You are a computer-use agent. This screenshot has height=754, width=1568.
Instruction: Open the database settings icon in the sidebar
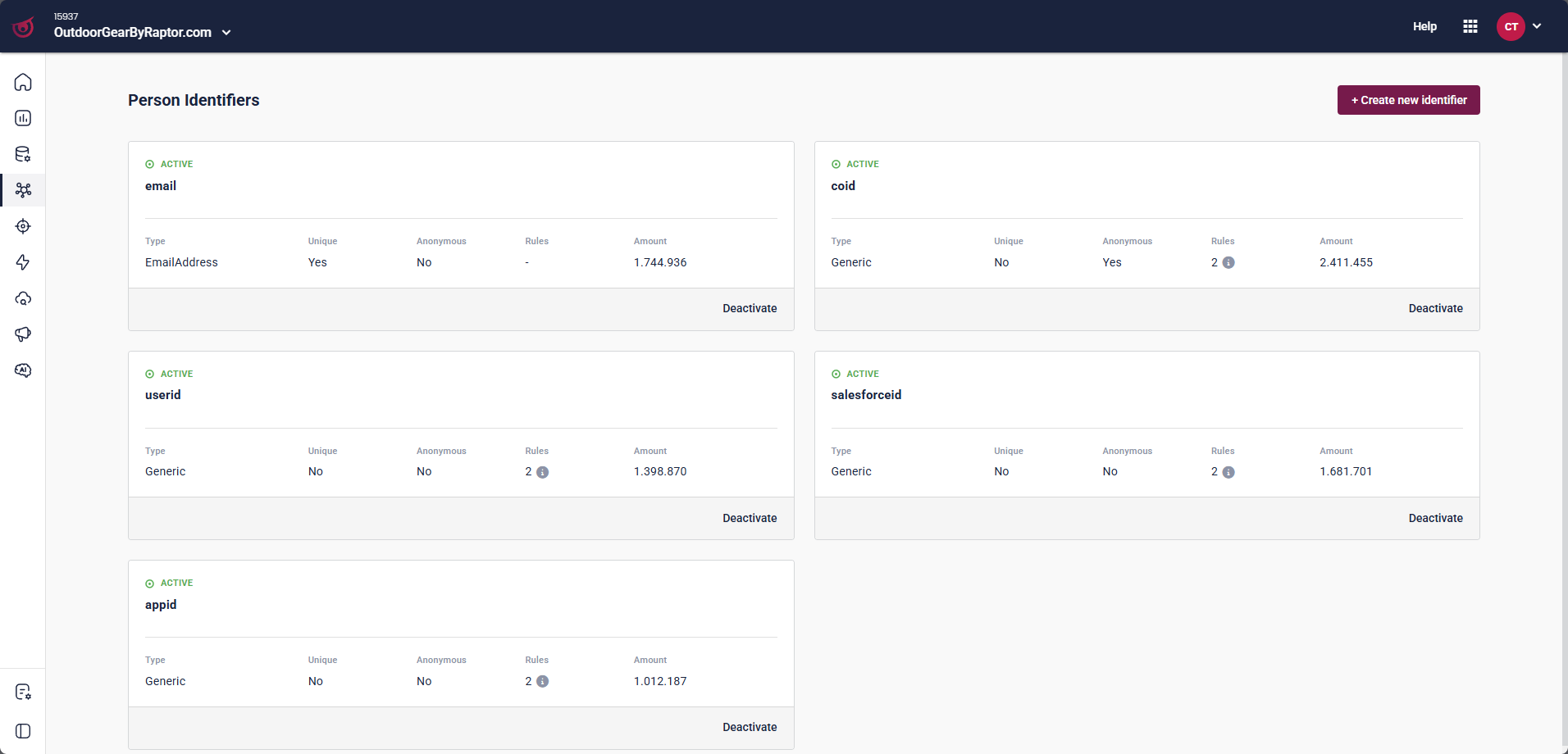pyautogui.click(x=23, y=154)
